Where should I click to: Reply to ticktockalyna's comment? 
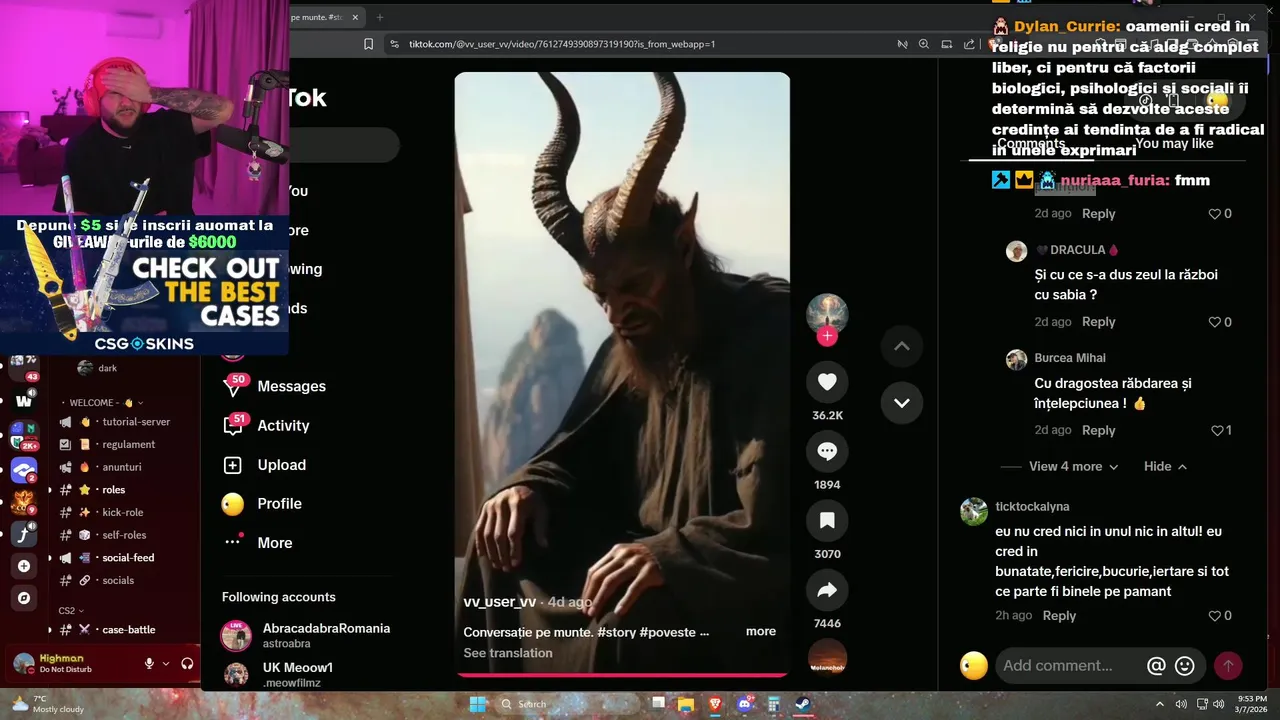pos(1059,616)
